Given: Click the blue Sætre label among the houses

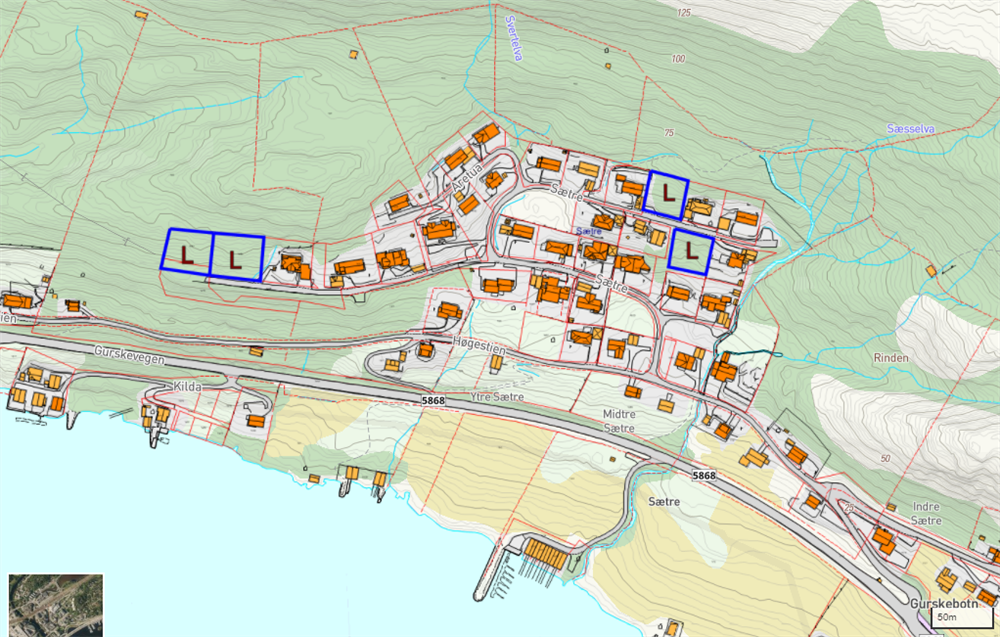Looking at the screenshot, I should click(588, 231).
